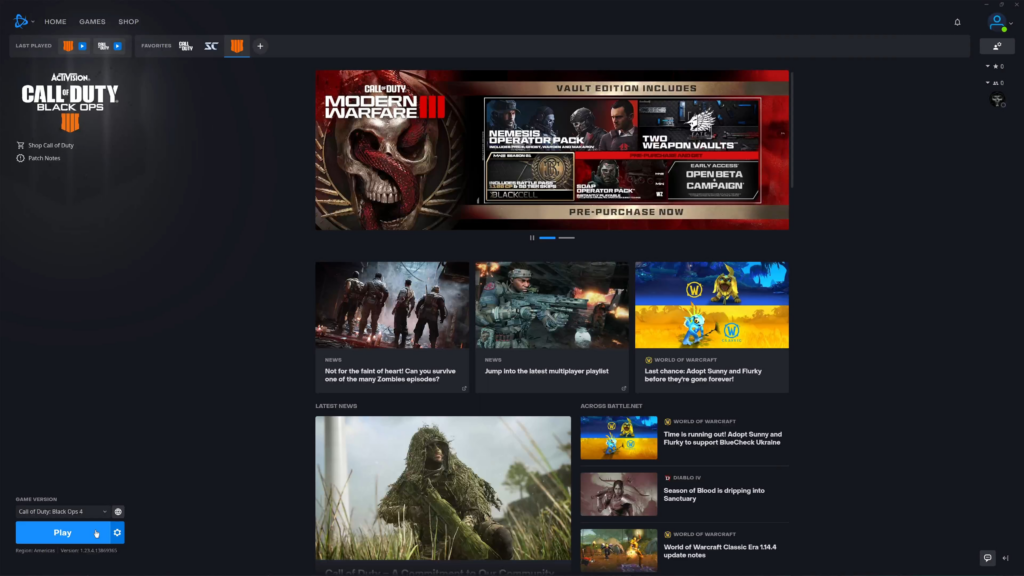Screen dimensions: 1024x576
Task: Pause the banner carousel
Action: click(532, 238)
